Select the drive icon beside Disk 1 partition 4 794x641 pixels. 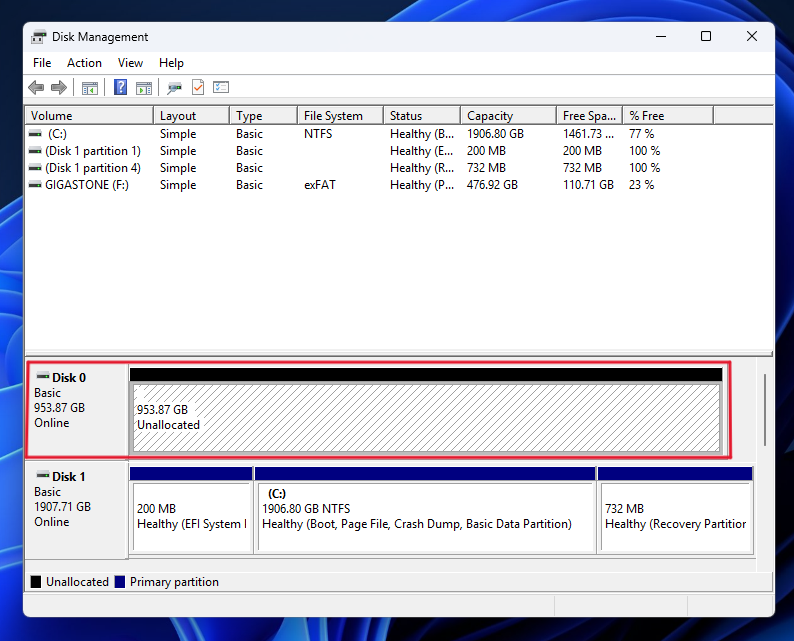pyautogui.click(x=35, y=168)
